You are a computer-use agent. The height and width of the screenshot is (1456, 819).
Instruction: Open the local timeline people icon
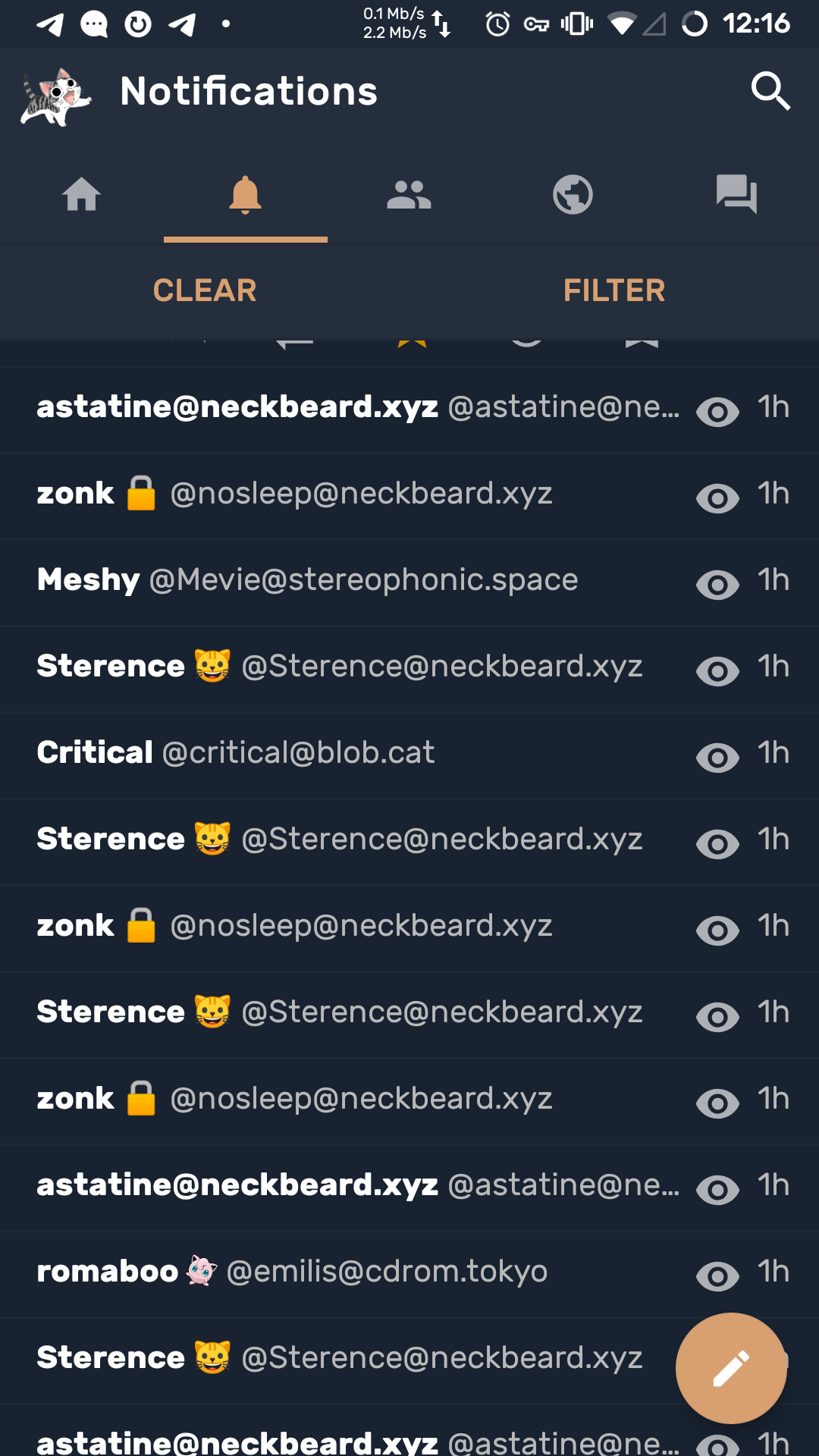coord(409,195)
